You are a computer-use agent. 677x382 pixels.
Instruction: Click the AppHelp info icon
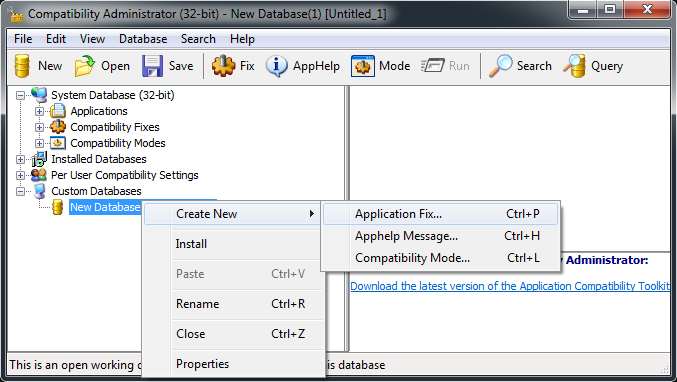tap(276, 66)
